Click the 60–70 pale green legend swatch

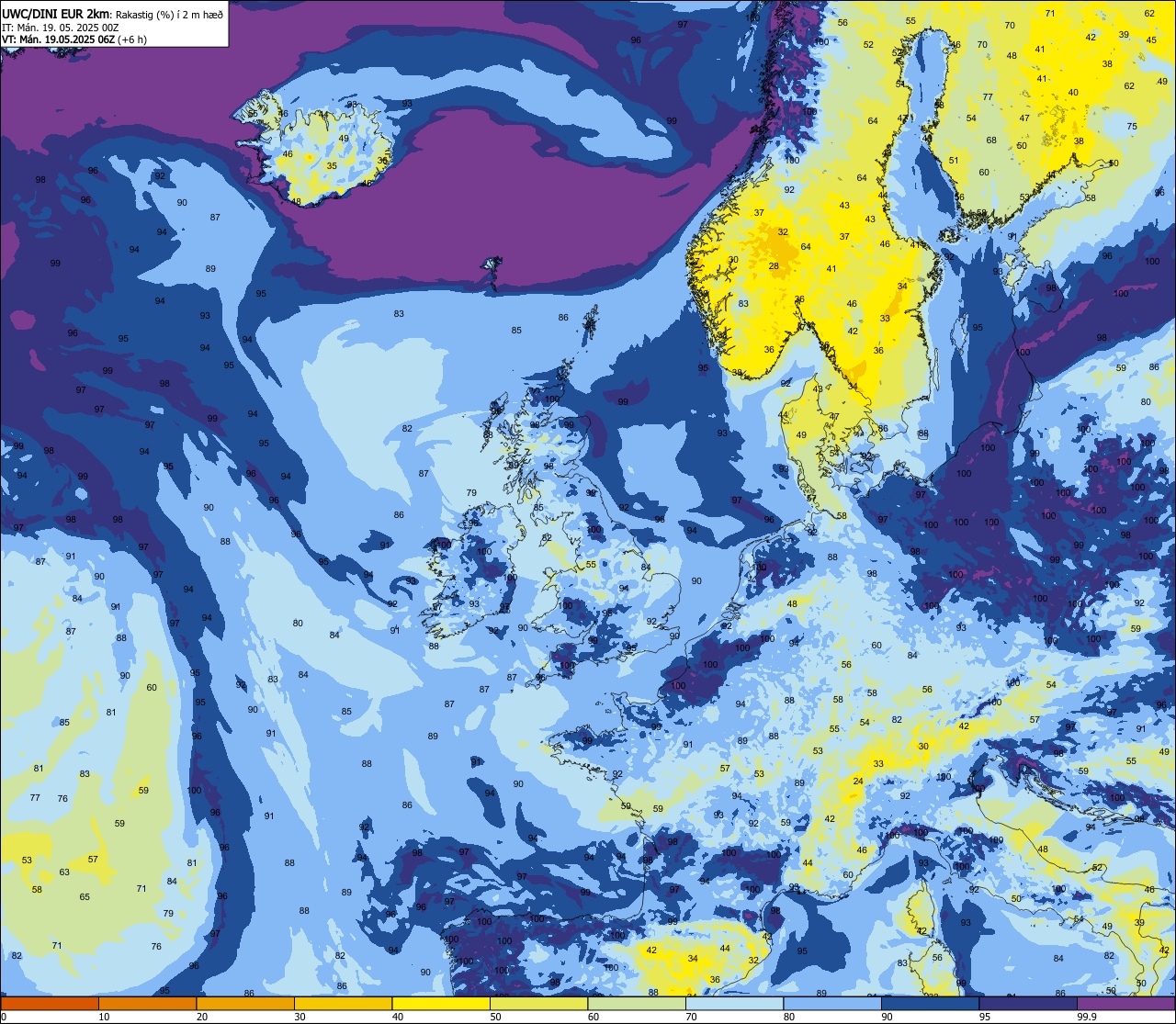637,1003
